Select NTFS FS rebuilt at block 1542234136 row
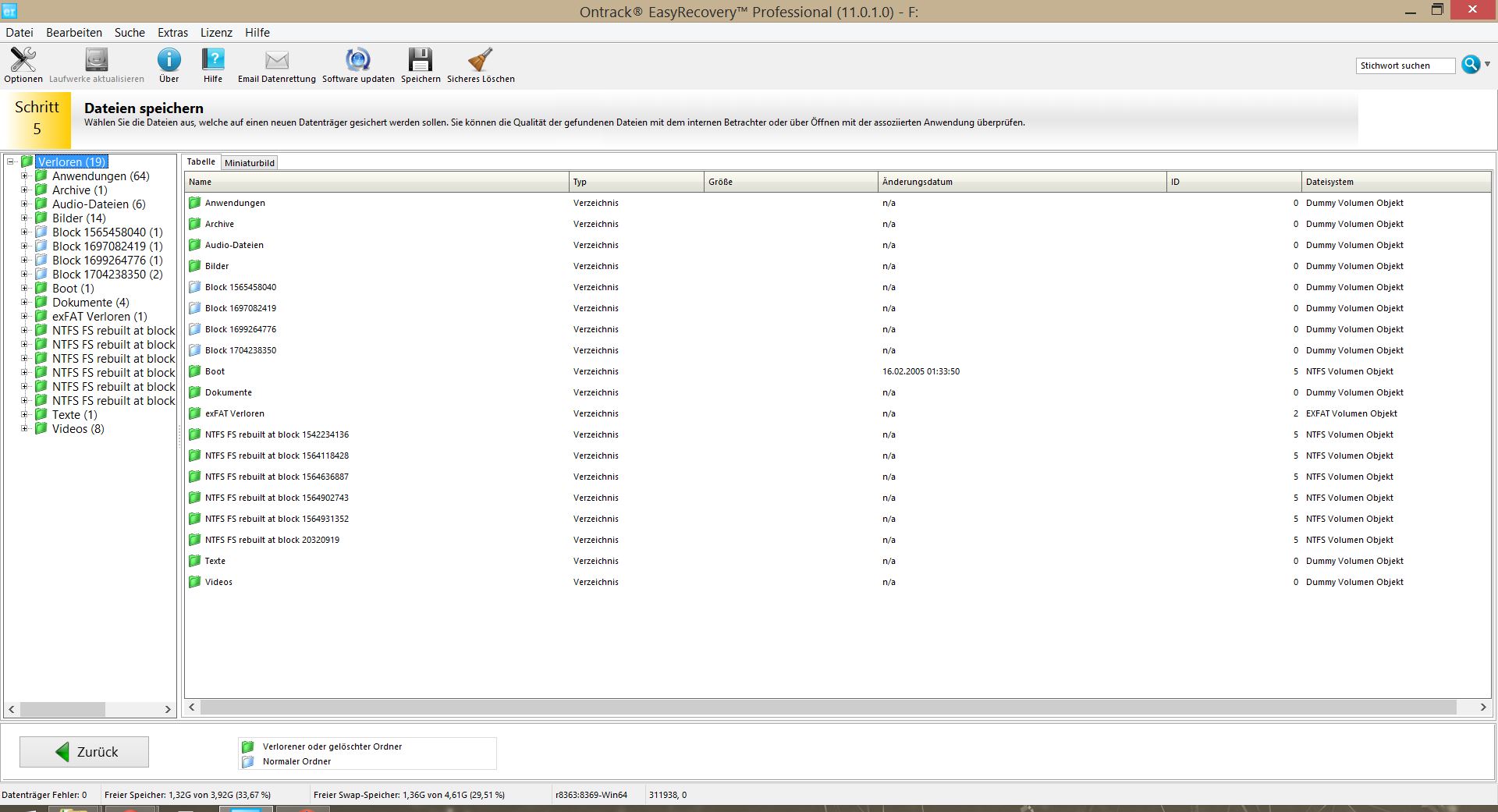Screen dimensions: 1498x812 click(838, 434)
